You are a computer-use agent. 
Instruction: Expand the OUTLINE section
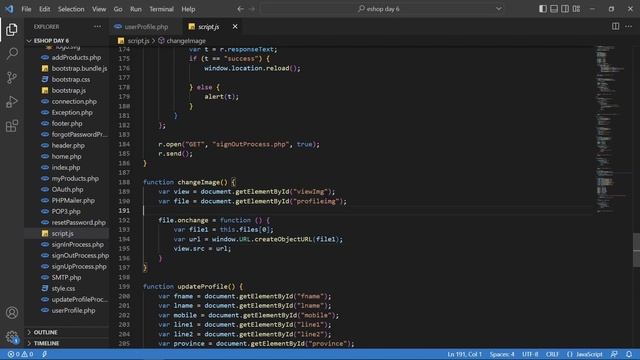tap(46, 332)
